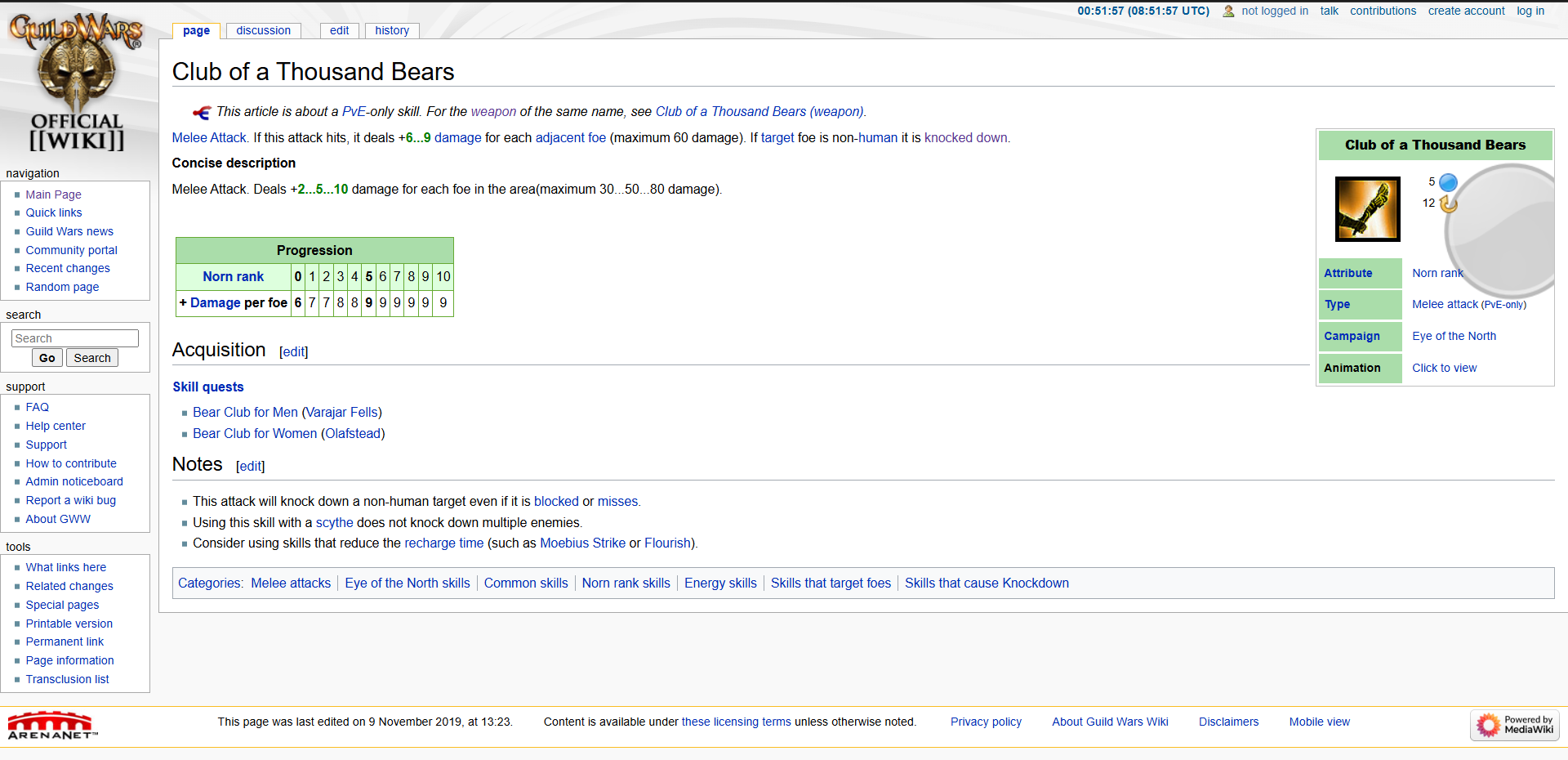Go to a Random page
The height and width of the screenshot is (760, 1568).
coord(62,287)
